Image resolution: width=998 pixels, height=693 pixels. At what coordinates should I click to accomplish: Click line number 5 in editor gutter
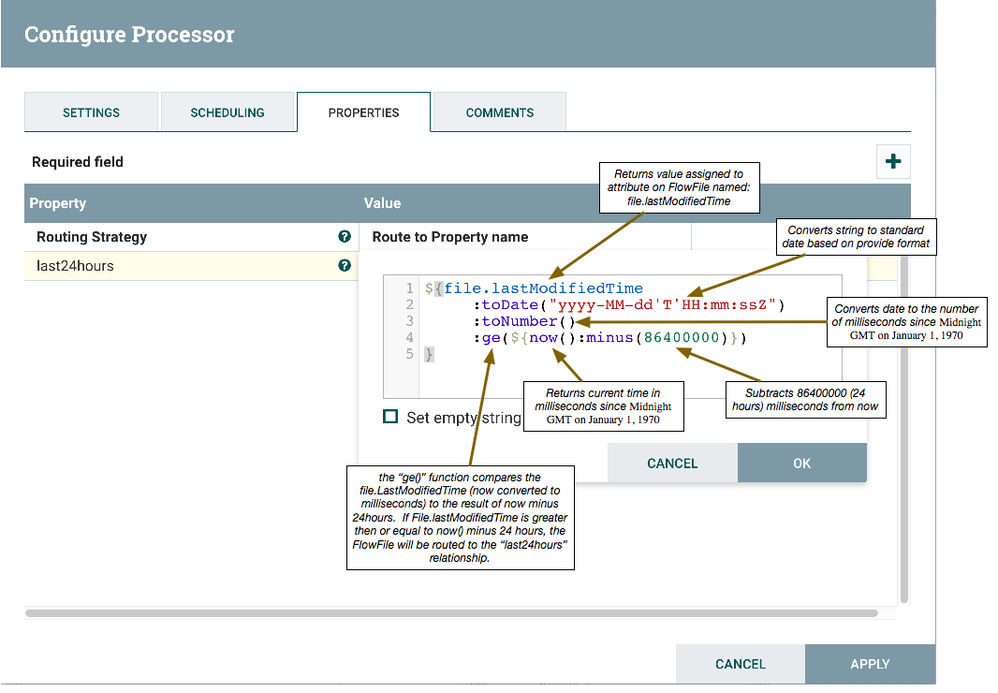click(409, 354)
